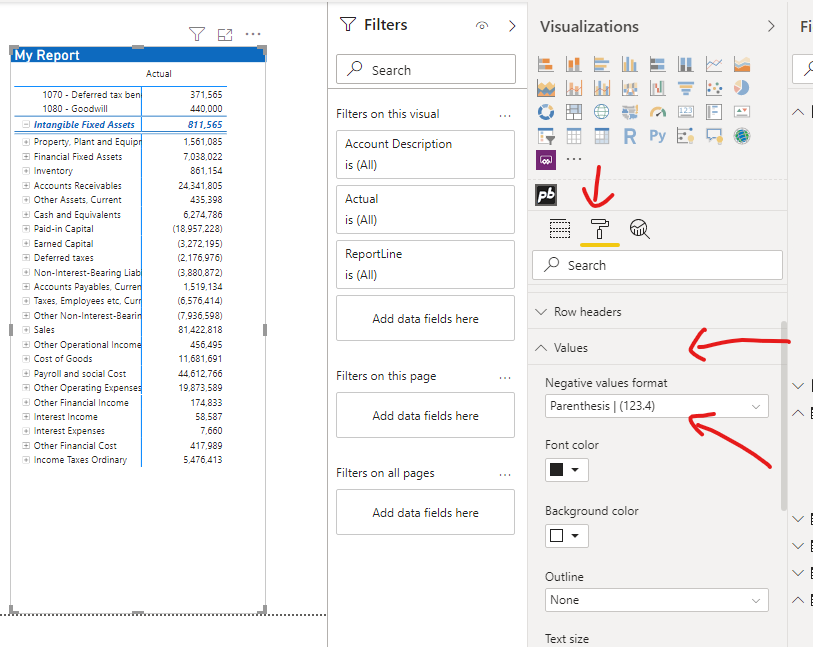Open the Q&A visual icon
This screenshot has height=647, width=813.
click(714, 137)
